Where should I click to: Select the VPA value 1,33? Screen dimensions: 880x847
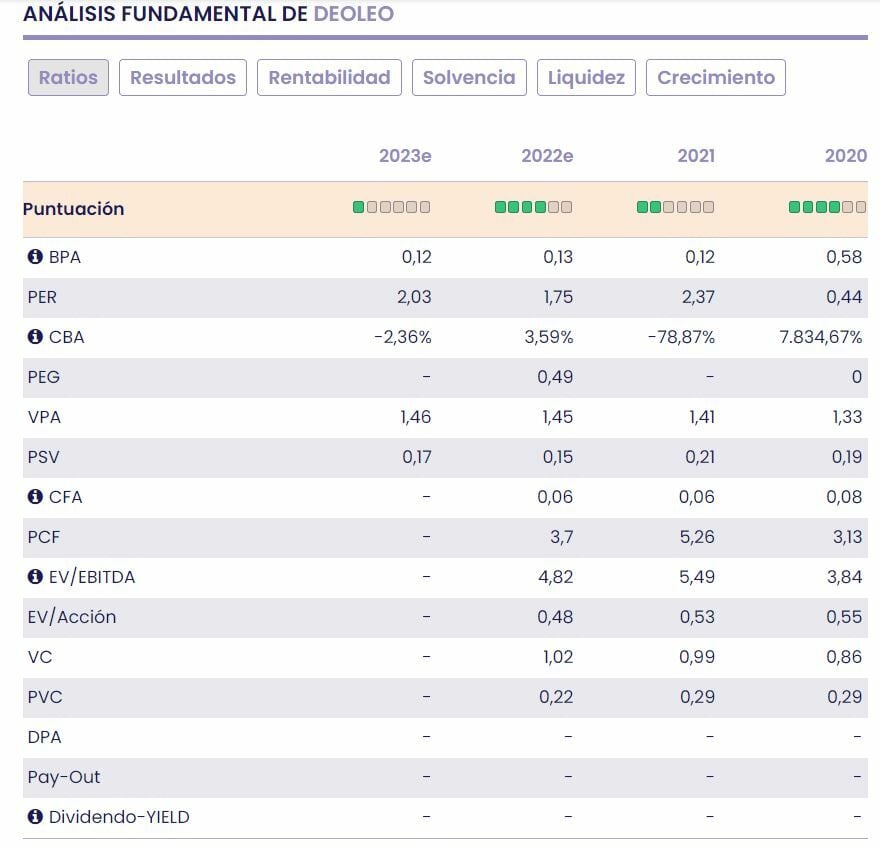847,417
